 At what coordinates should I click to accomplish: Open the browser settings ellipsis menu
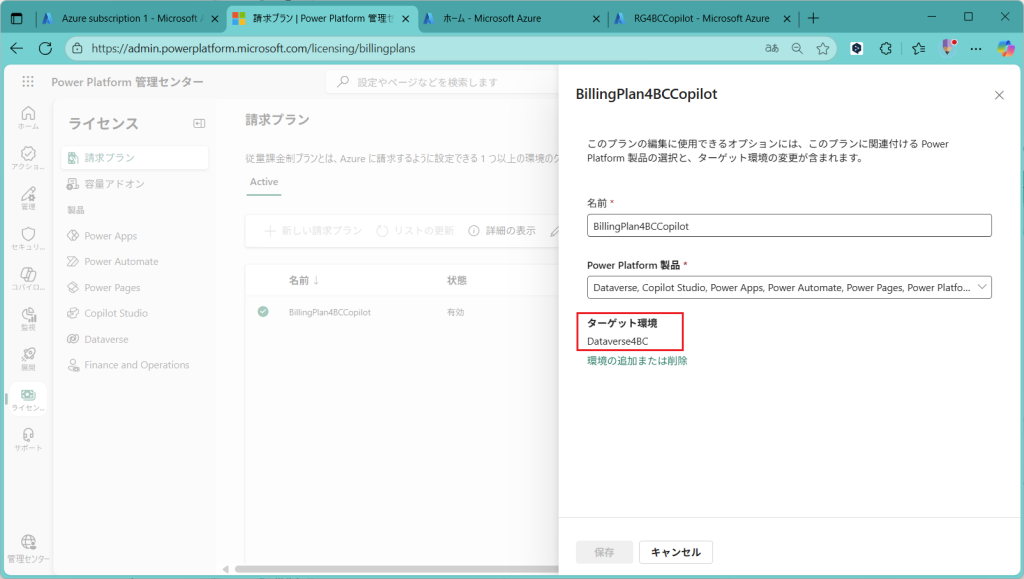pyautogui.click(x=976, y=48)
